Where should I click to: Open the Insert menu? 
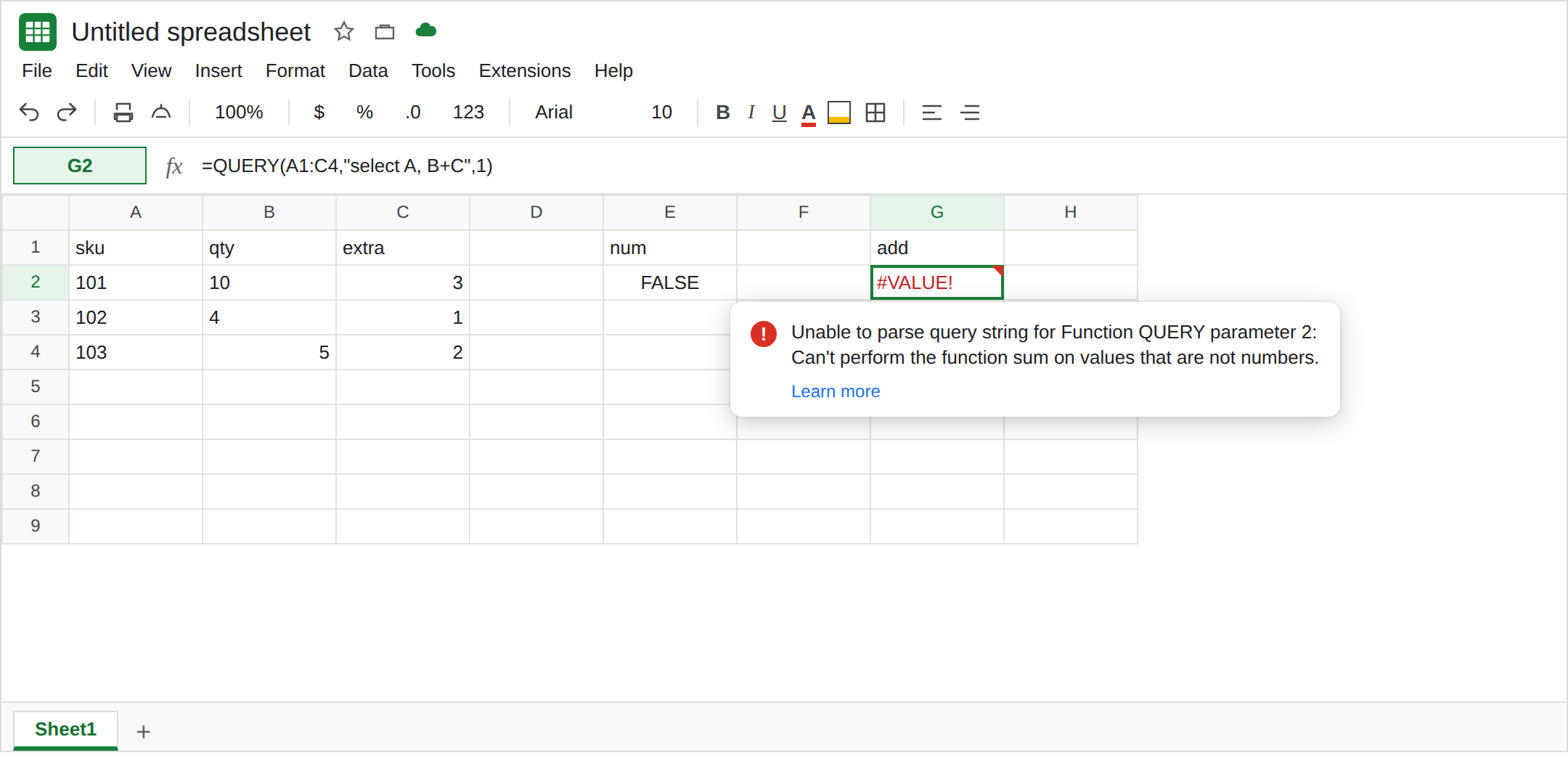(x=219, y=70)
